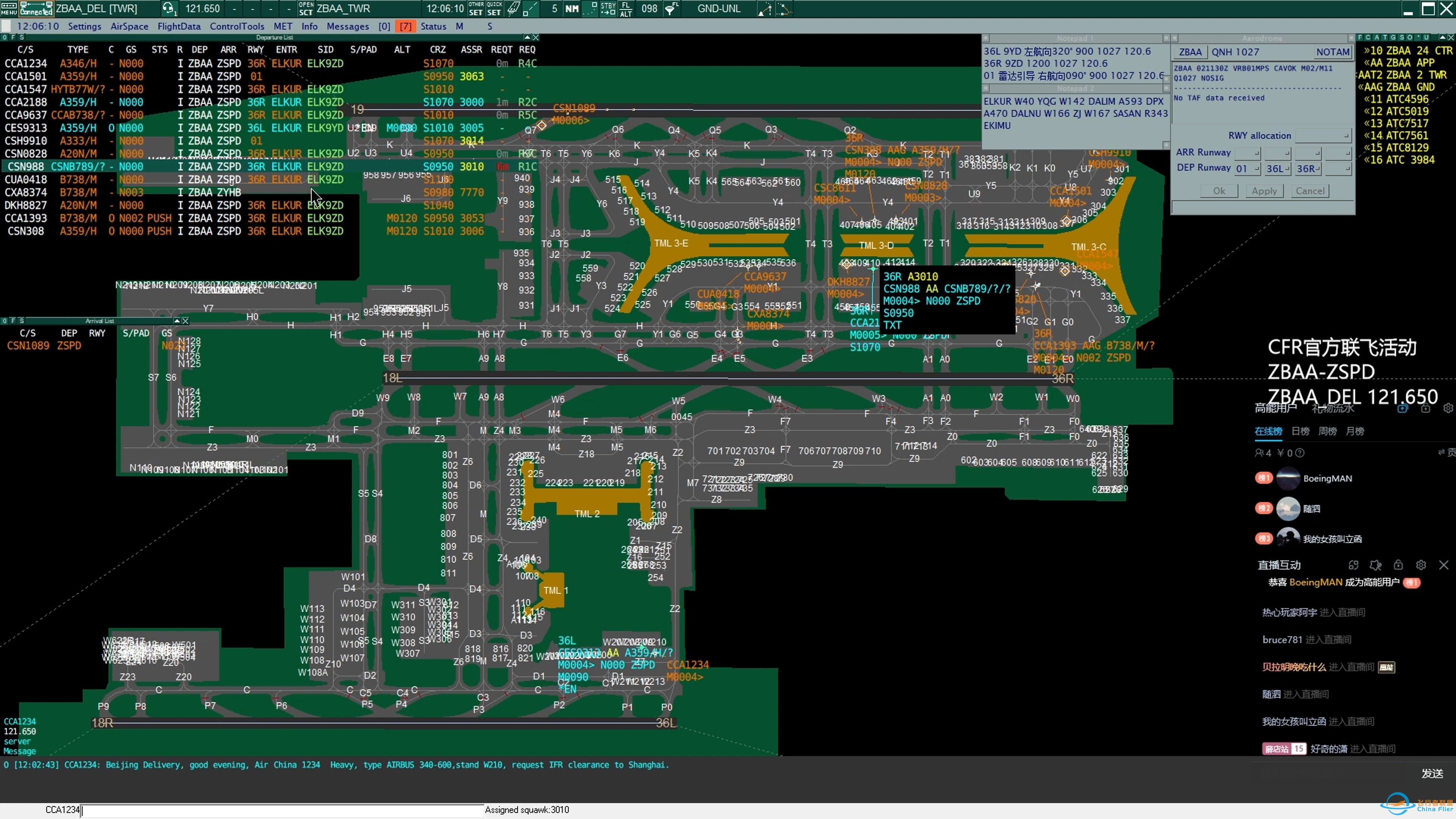Viewport: 1456px width, 819px height.
Task: Select the AirSpace menu tab
Action: (x=122, y=26)
